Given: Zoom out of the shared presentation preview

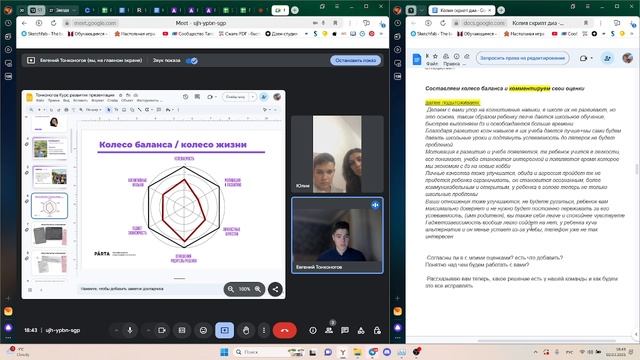Looking at the screenshot, I should coord(231,289).
